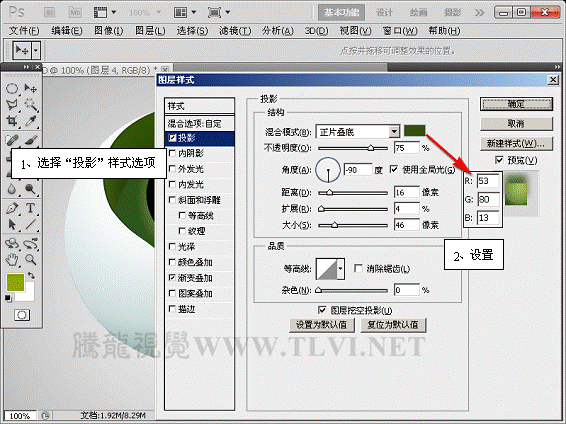Uncheck the 投影 style checkbox
Screen dimensions: 566x424
coord(173,137)
